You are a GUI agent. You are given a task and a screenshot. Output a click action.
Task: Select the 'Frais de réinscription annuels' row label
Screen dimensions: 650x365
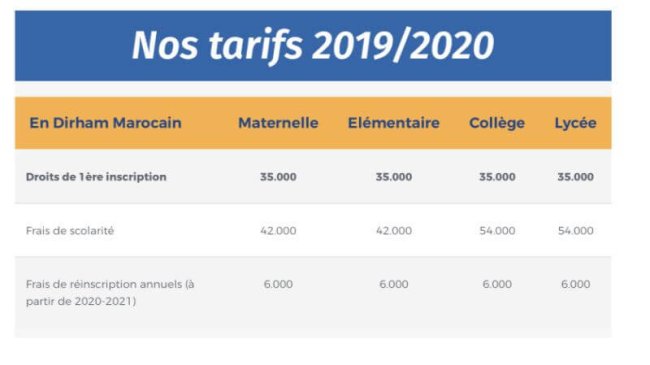[x=110, y=292]
